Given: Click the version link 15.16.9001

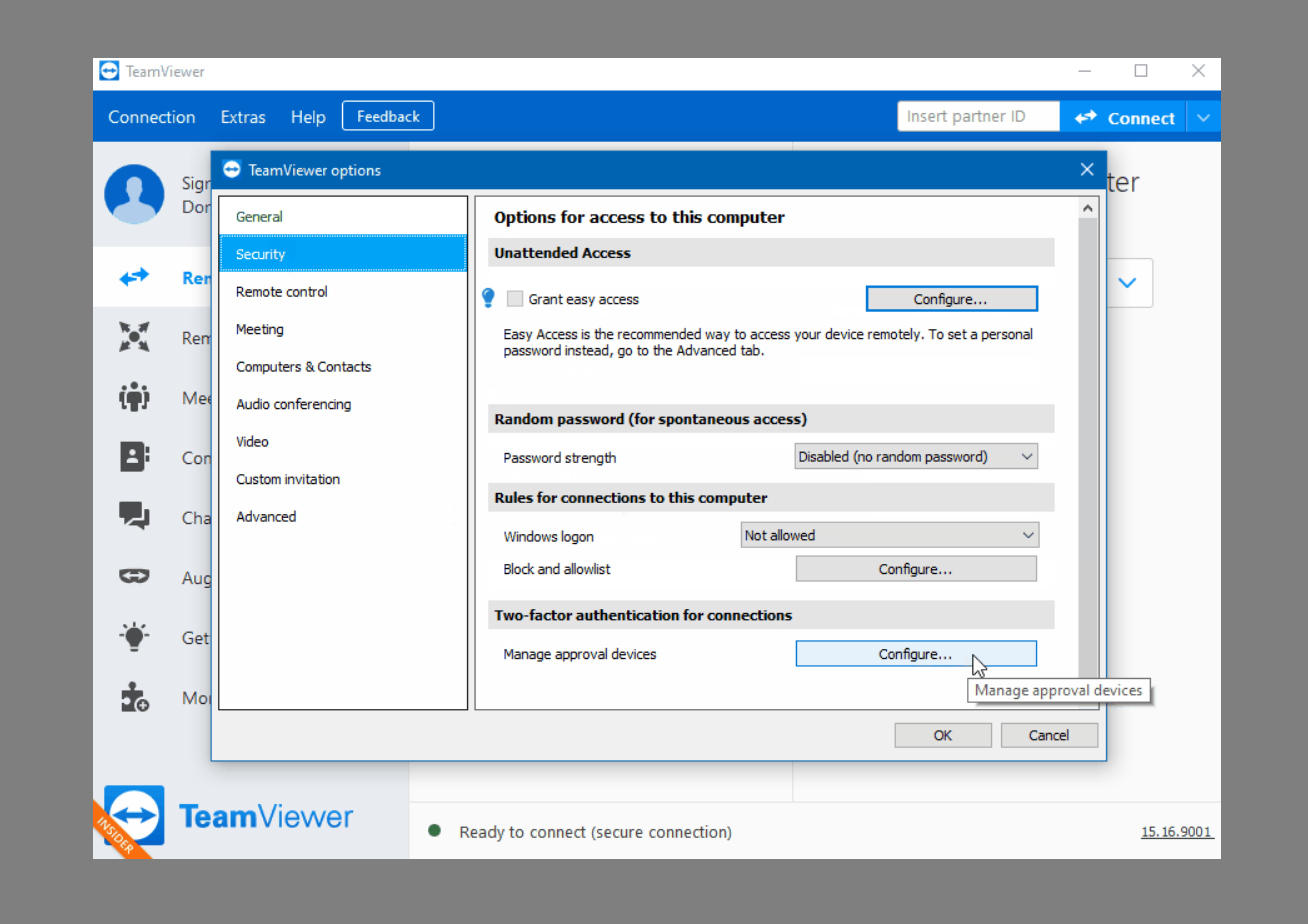Looking at the screenshot, I should click(x=1176, y=831).
